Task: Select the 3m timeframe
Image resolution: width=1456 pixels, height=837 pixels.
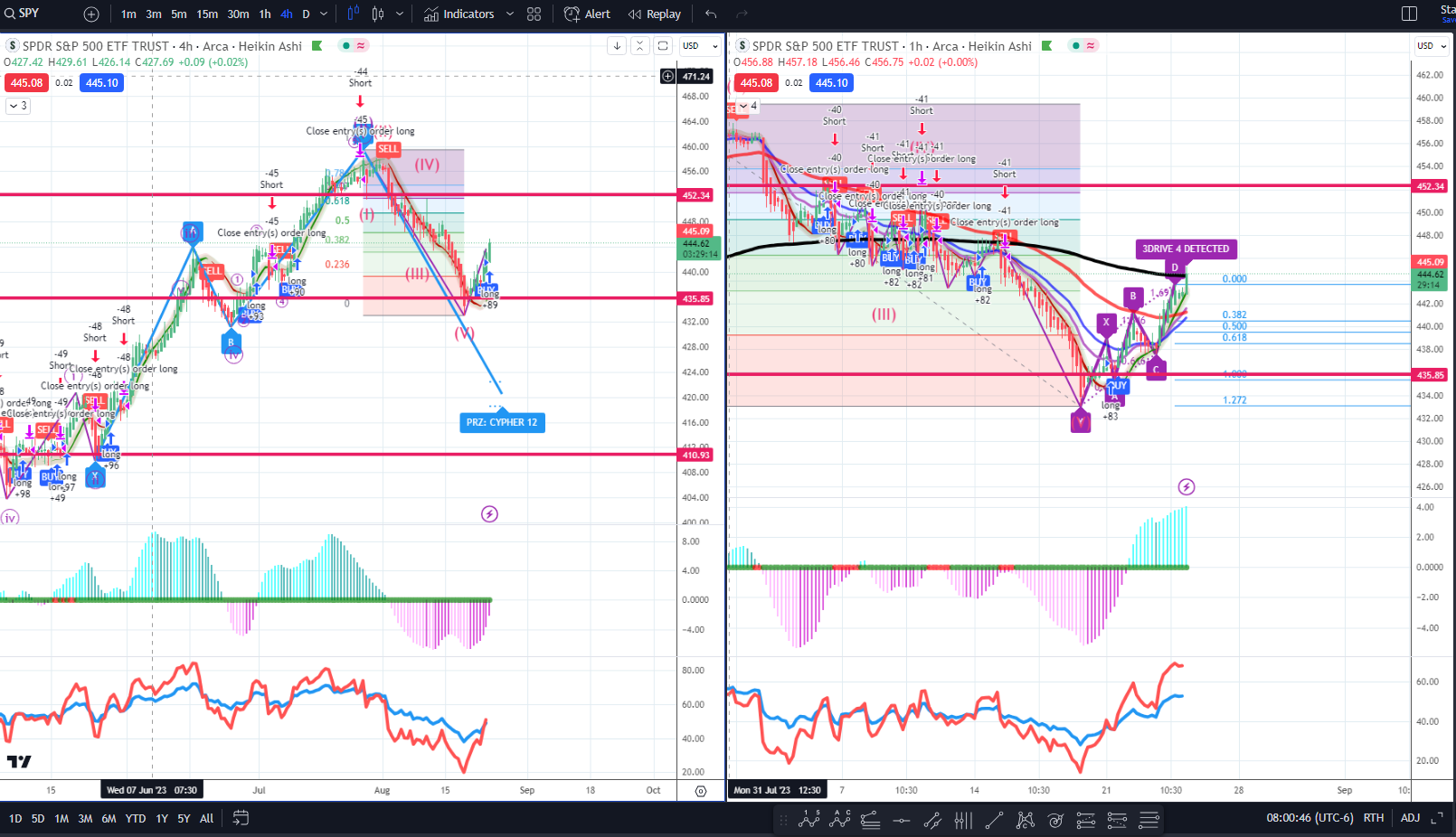Action: (154, 14)
